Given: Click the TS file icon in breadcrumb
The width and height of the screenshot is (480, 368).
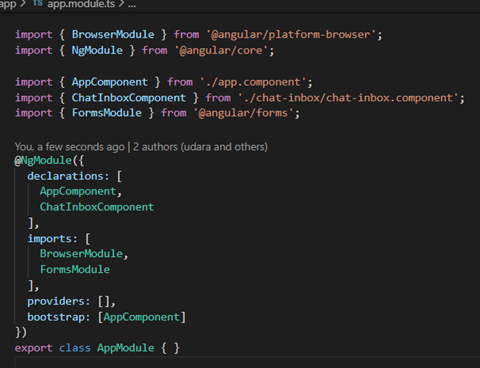Looking at the screenshot, I should click(x=38, y=3).
